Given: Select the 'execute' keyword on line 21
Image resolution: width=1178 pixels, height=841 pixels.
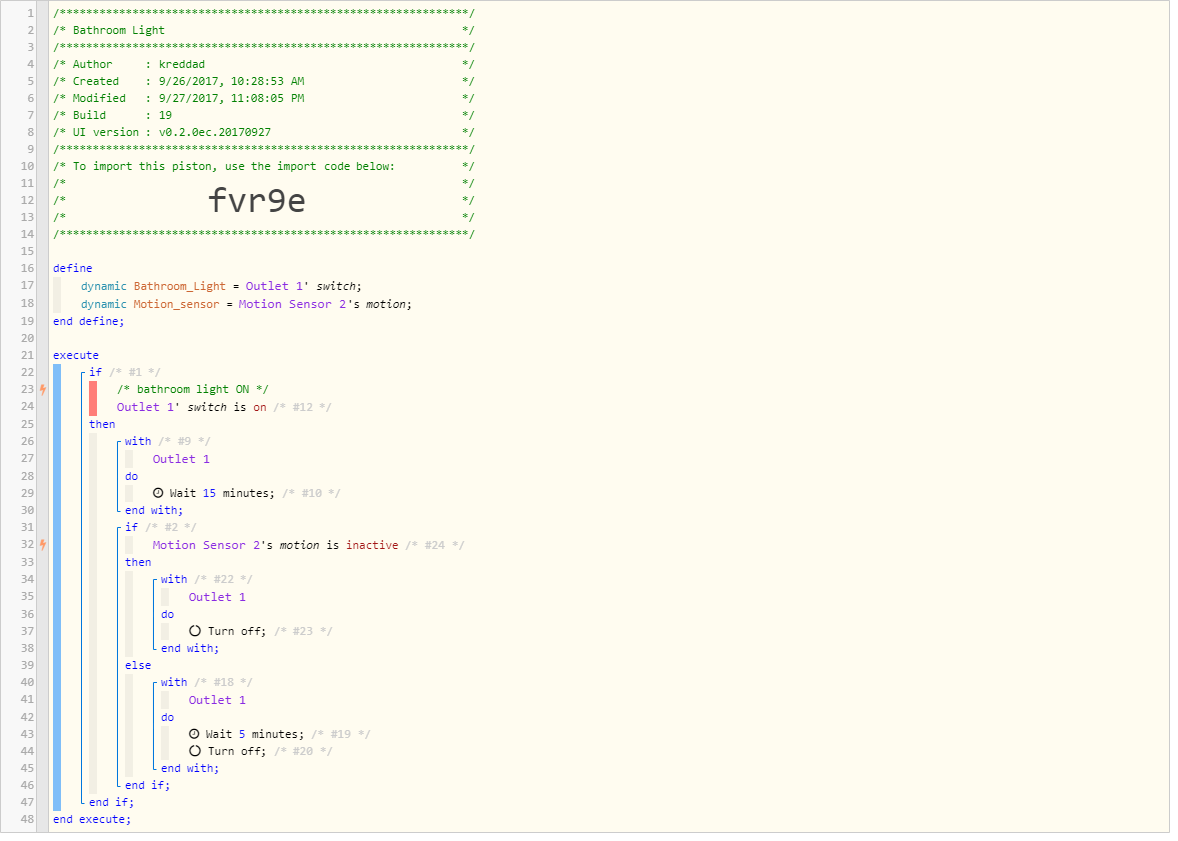Looking at the screenshot, I should point(76,355).
